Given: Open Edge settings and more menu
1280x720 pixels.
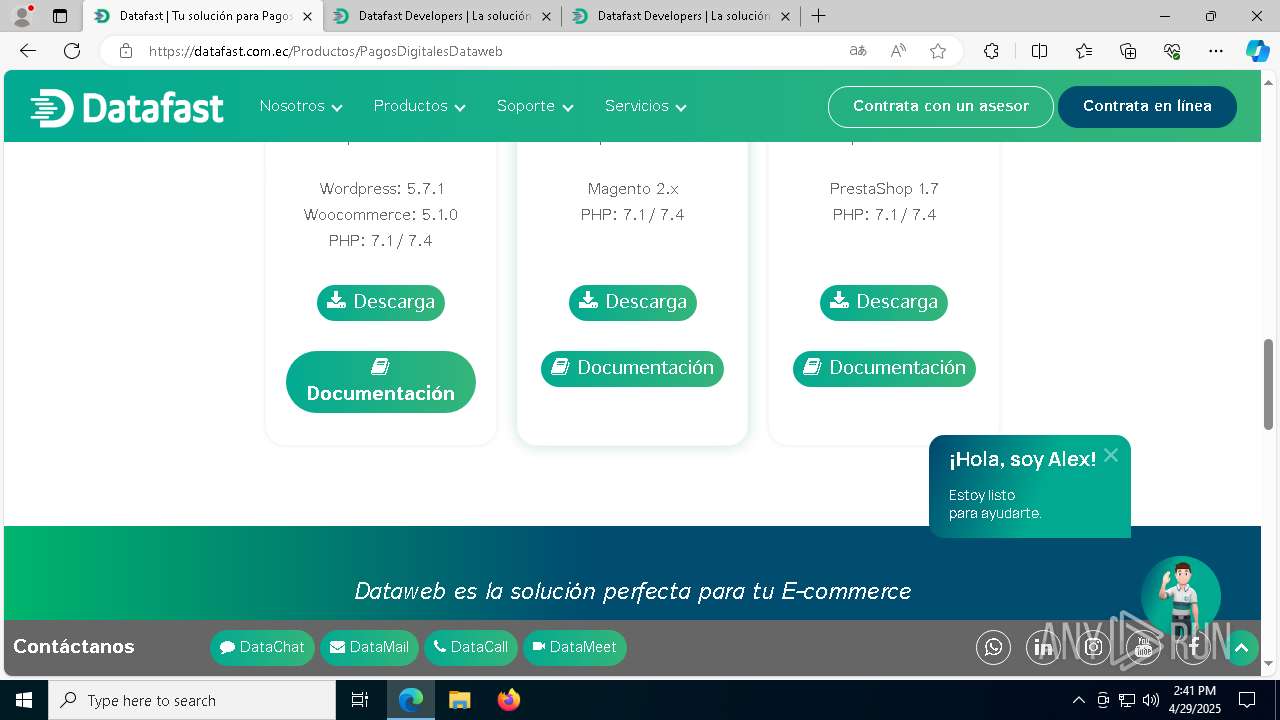Looking at the screenshot, I should [x=1216, y=51].
